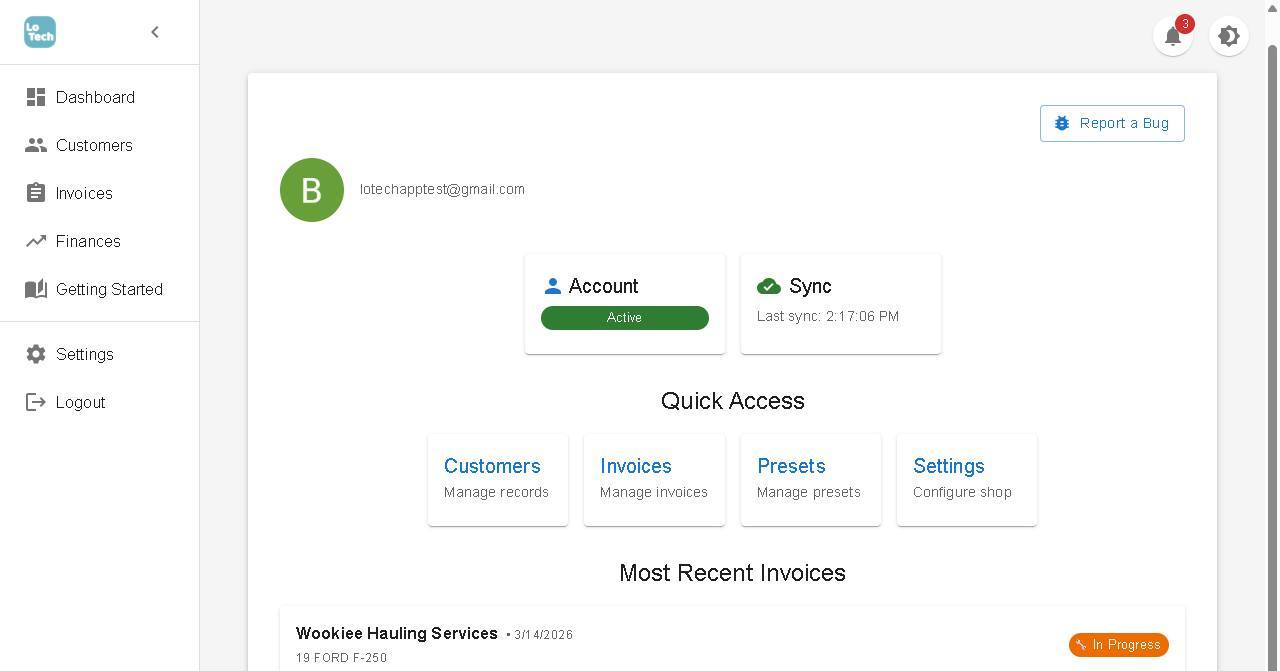
Task: Open the Settings quick access card
Action: coord(967,480)
